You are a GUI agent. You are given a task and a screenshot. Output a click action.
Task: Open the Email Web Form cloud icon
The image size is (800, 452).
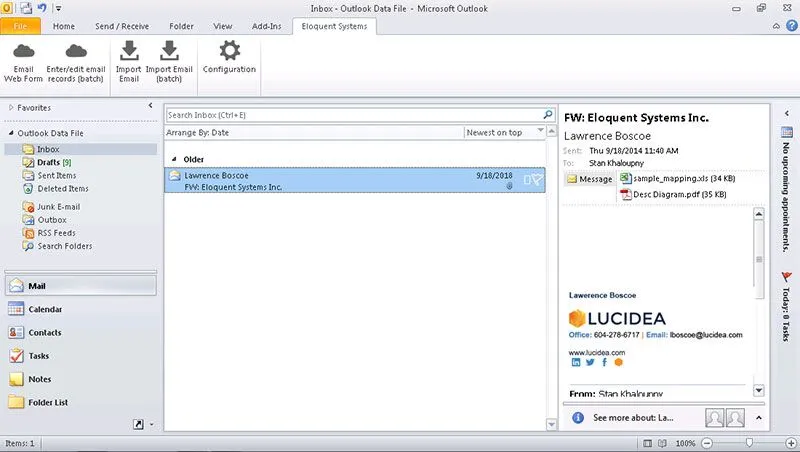point(23,51)
